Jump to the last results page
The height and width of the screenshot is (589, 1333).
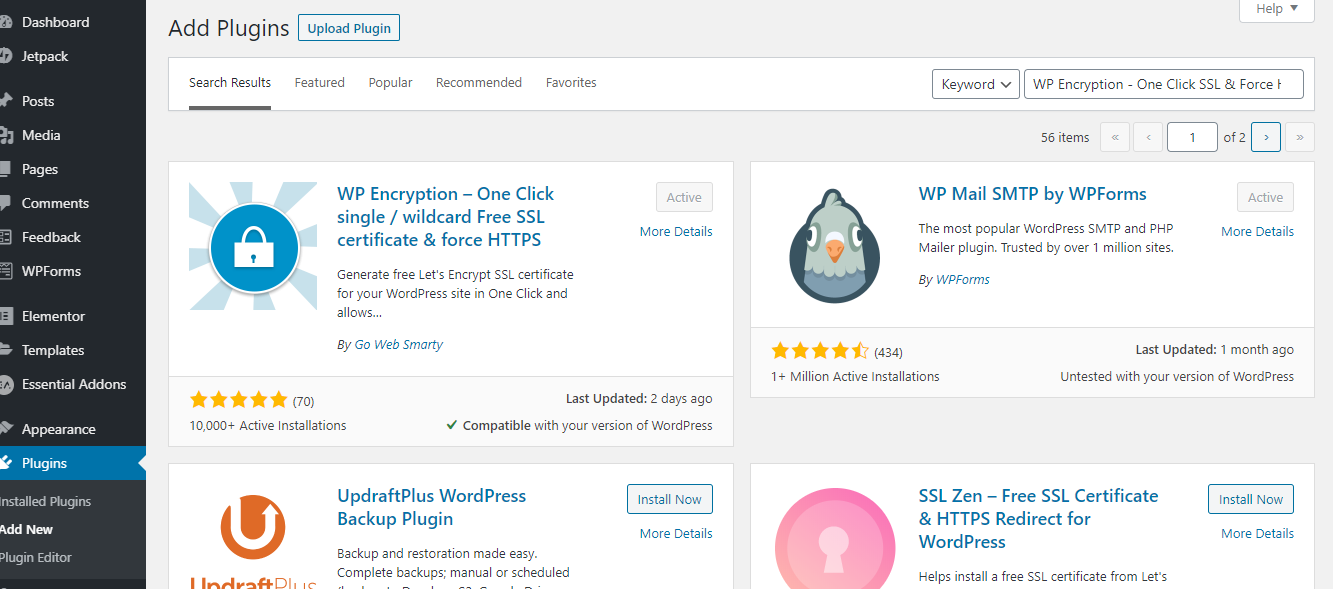tap(1300, 137)
